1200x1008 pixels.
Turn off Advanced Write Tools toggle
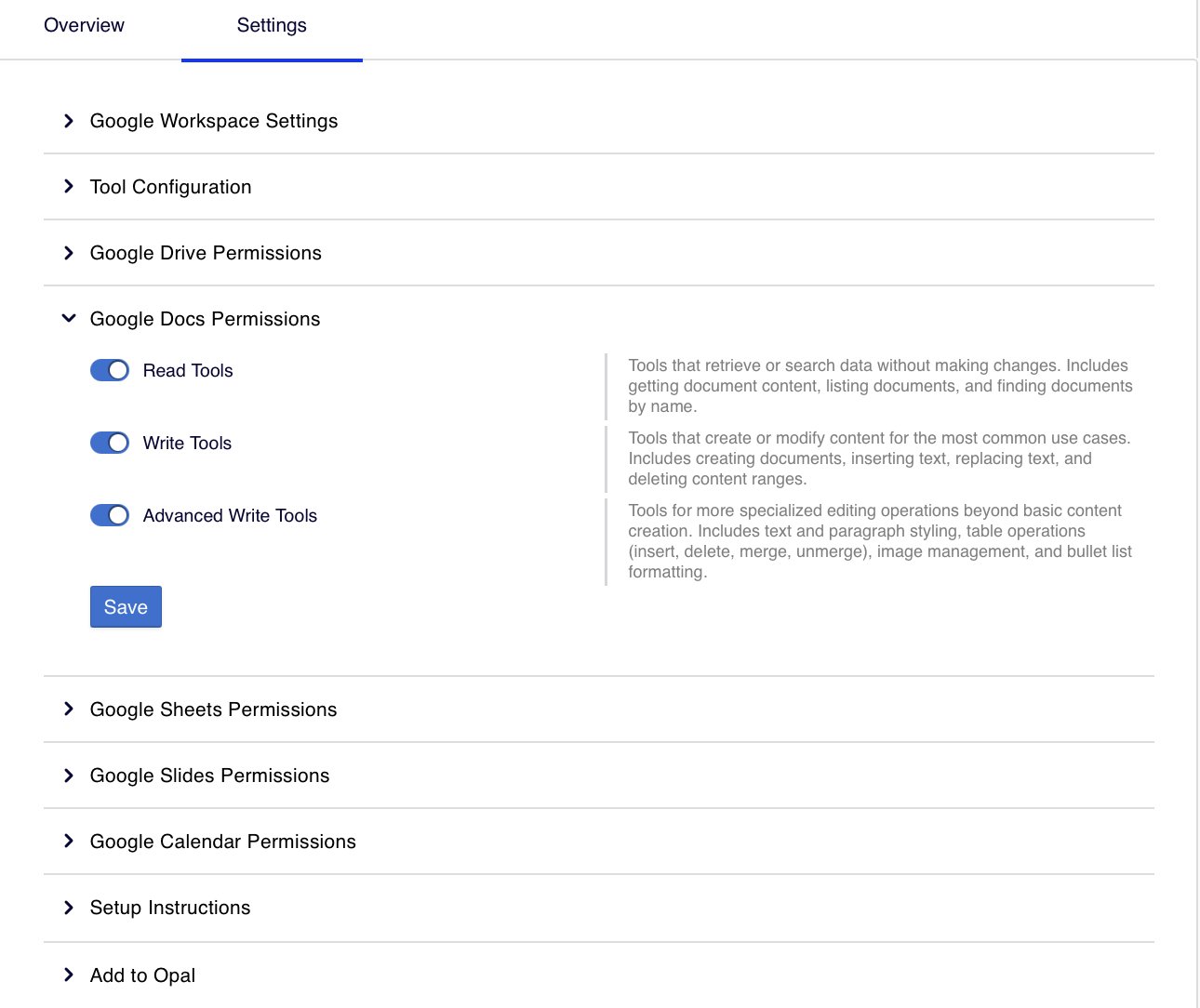[110, 515]
